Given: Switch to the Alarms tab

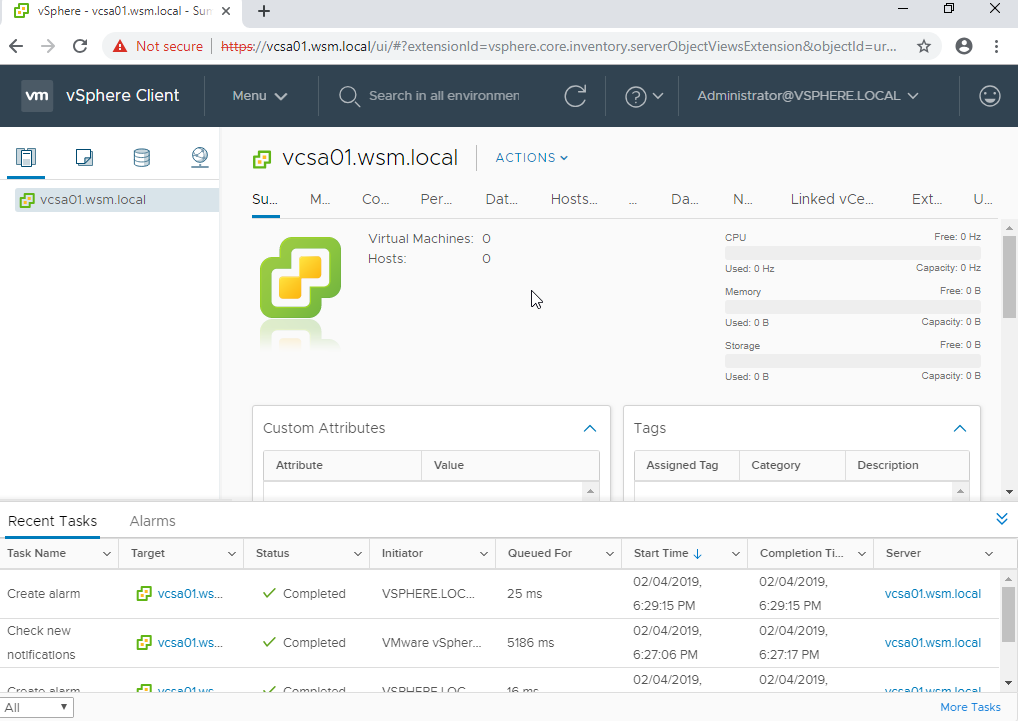Looking at the screenshot, I should coord(153,521).
